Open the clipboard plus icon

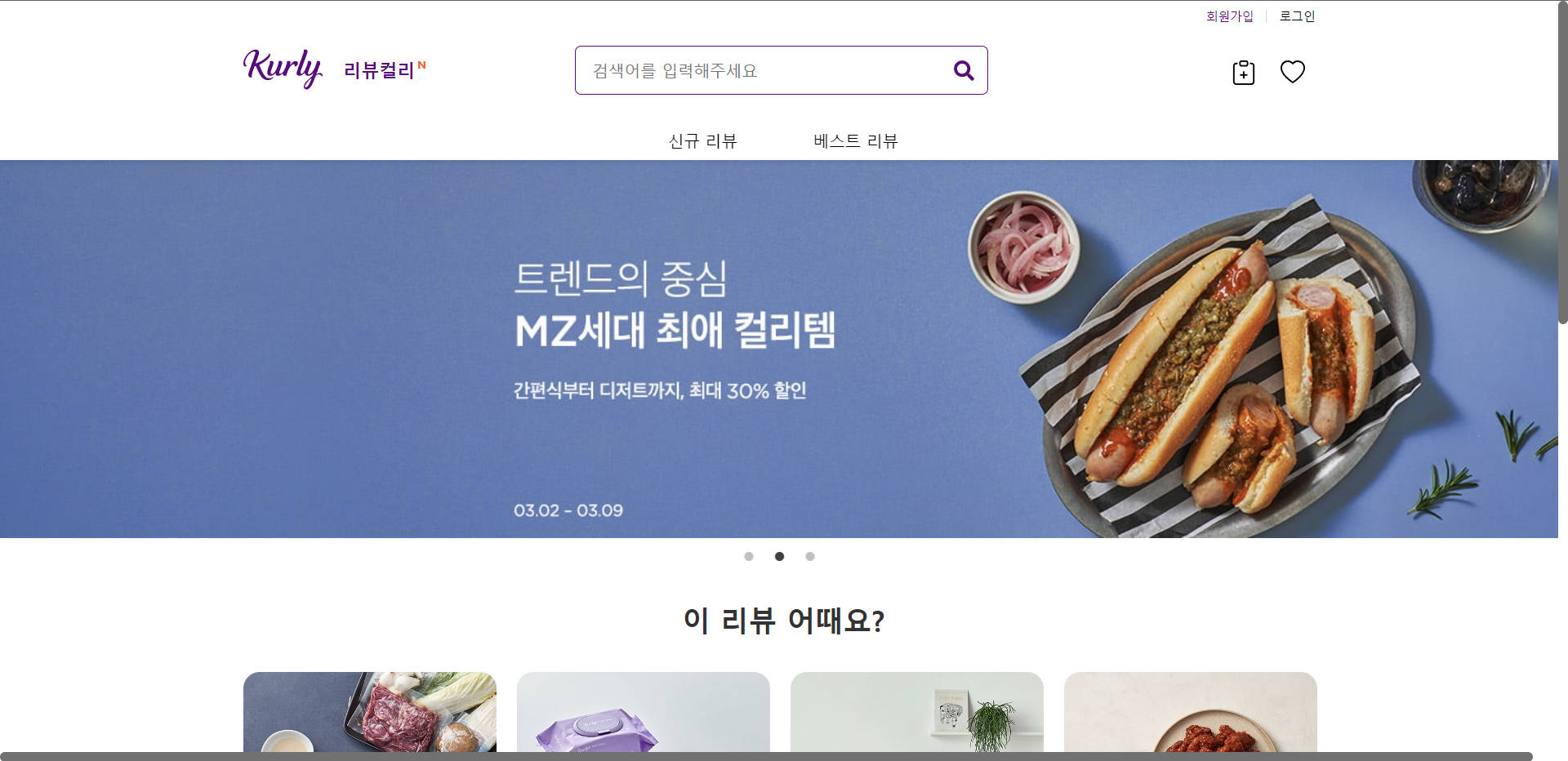click(1243, 72)
